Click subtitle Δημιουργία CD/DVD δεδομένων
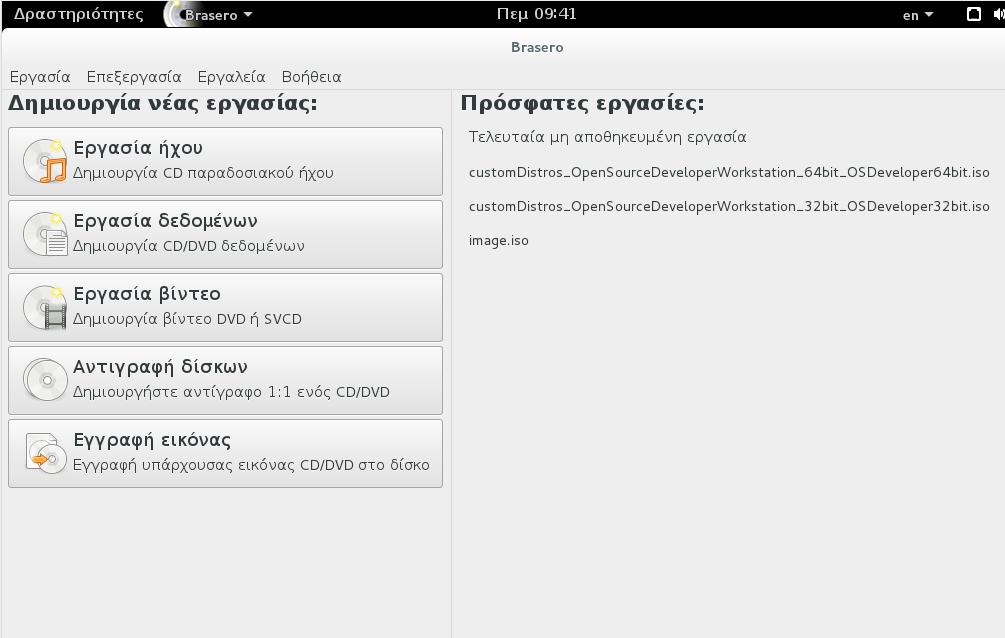The width and height of the screenshot is (1005, 638). click(x=188, y=246)
